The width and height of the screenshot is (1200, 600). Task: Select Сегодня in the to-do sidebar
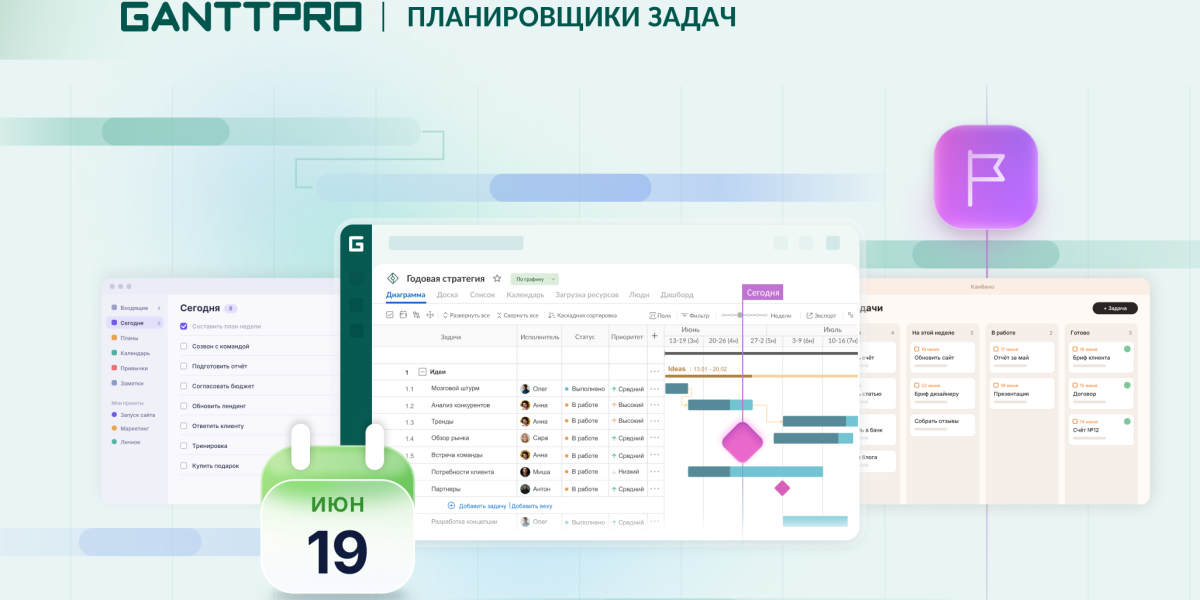[x=135, y=323]
